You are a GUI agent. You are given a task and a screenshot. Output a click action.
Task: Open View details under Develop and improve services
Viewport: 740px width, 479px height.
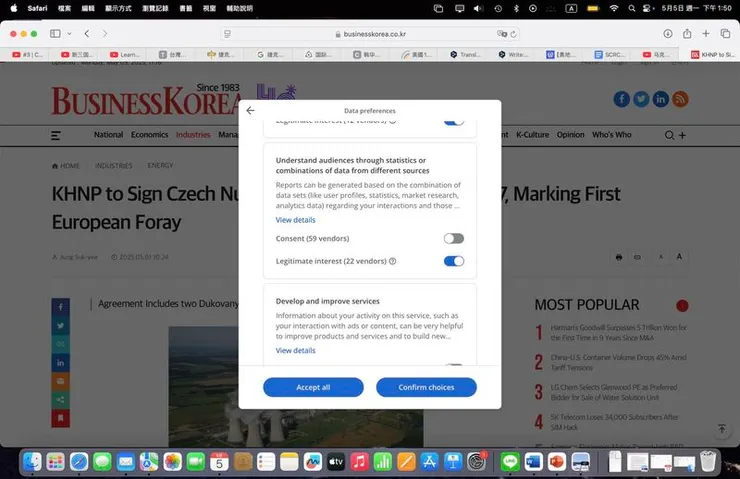295,351
